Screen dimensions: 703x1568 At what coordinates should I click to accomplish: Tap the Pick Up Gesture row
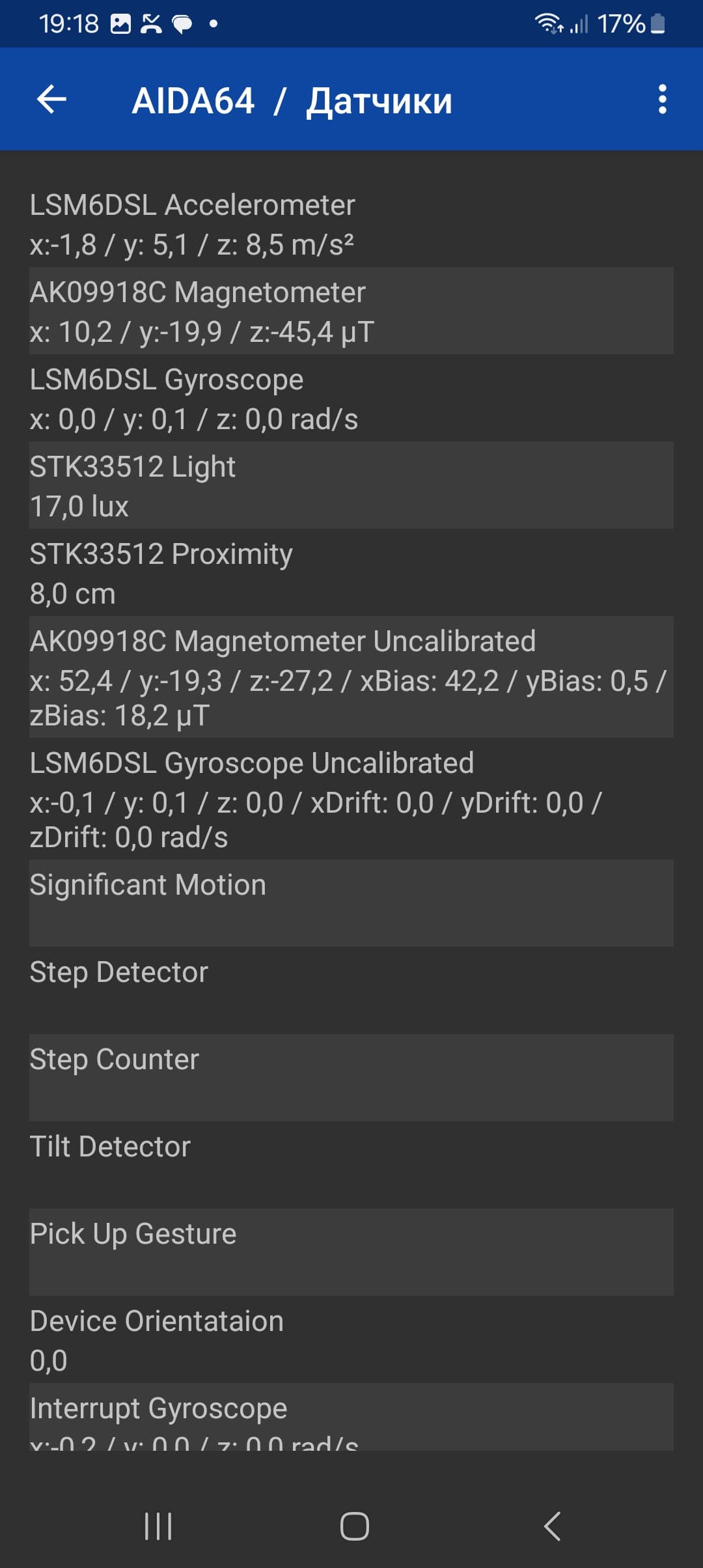(x=351, y=1252)
